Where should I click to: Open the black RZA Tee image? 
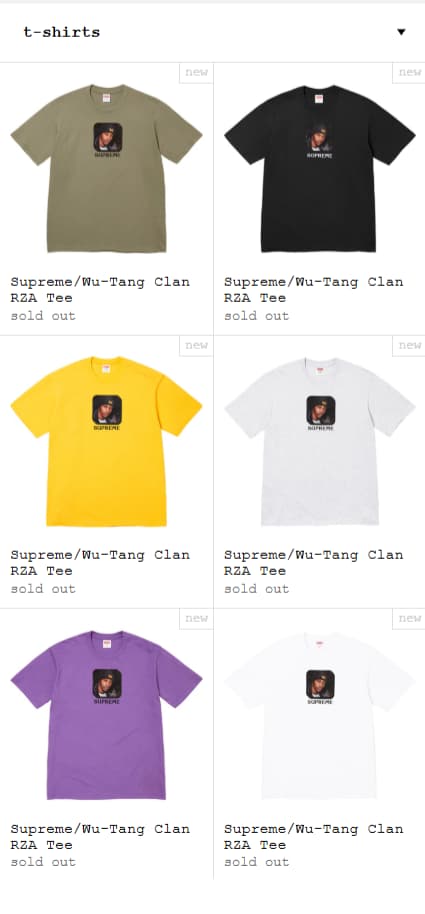[x=319, y=168]
